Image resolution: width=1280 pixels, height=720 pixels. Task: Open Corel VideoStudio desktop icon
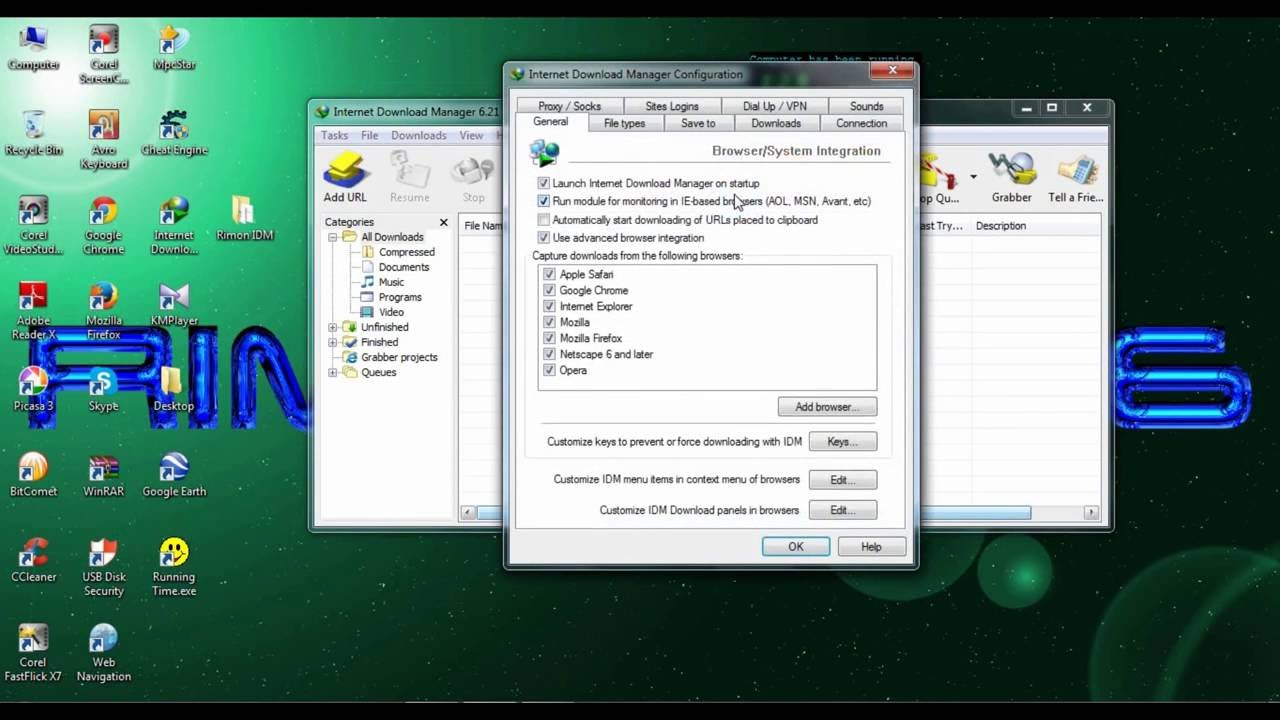(x=33, y=225)
